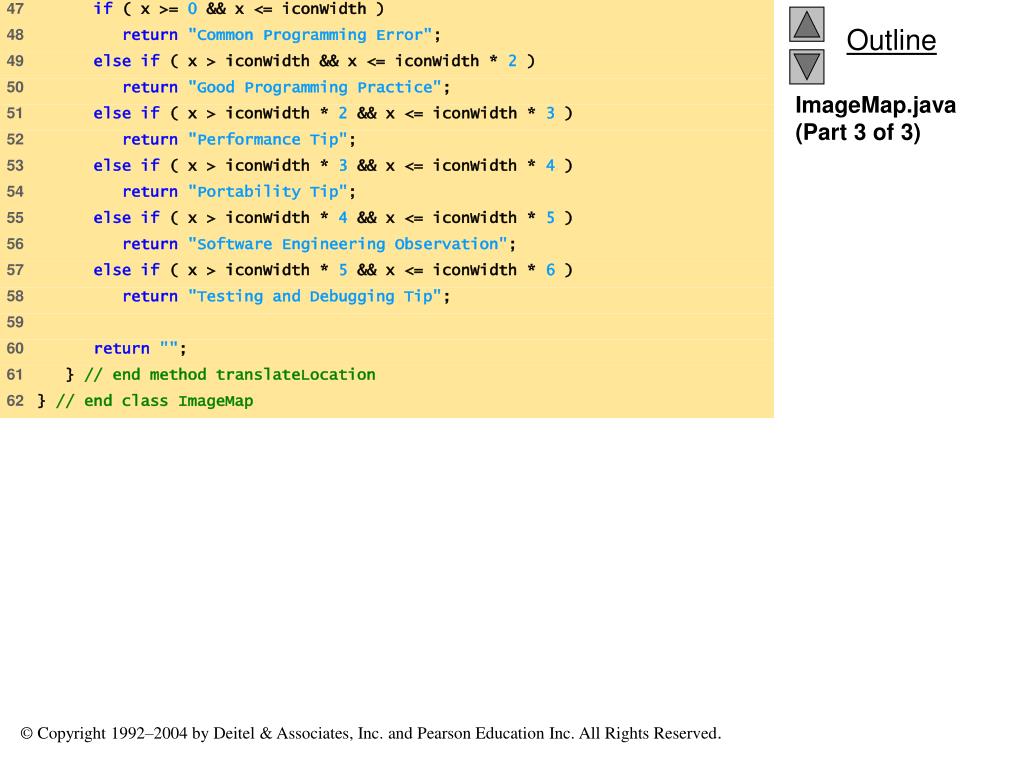Image resolution: width=1024 pixels, height=768 pixels.
Task: Click the Deitel copyright notice text
Action: pyautogui.click(x=370, y=733)
